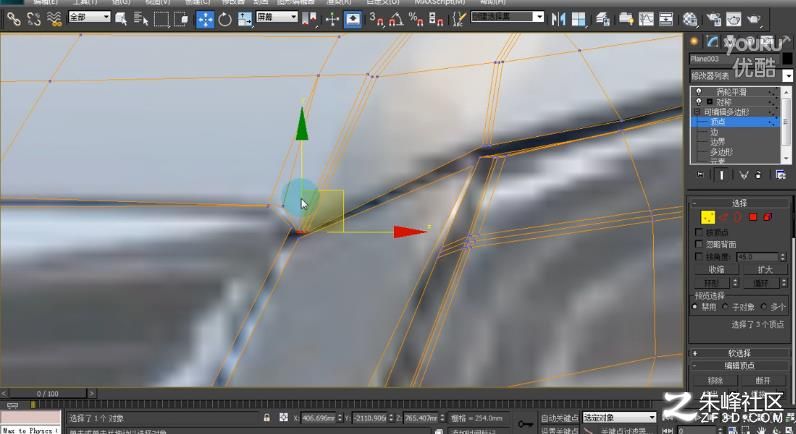Open the named selection sets dropdown
796x434 pixels.
(507, 17)
